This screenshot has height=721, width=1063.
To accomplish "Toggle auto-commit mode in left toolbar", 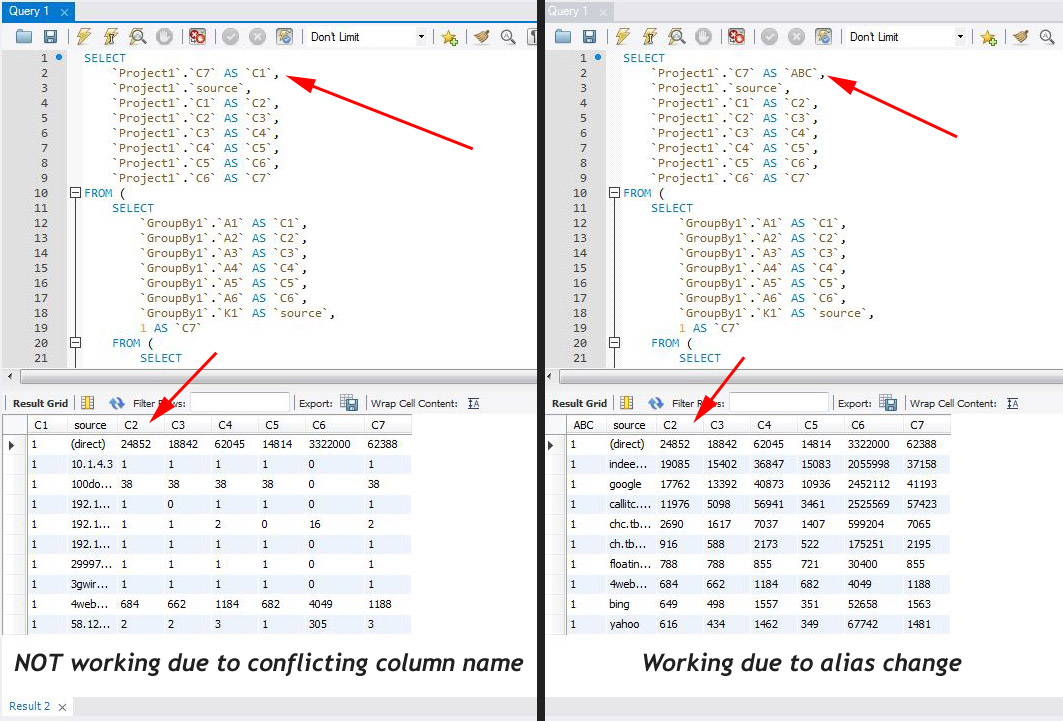I will pyautogui.click(x=285, y=37).
